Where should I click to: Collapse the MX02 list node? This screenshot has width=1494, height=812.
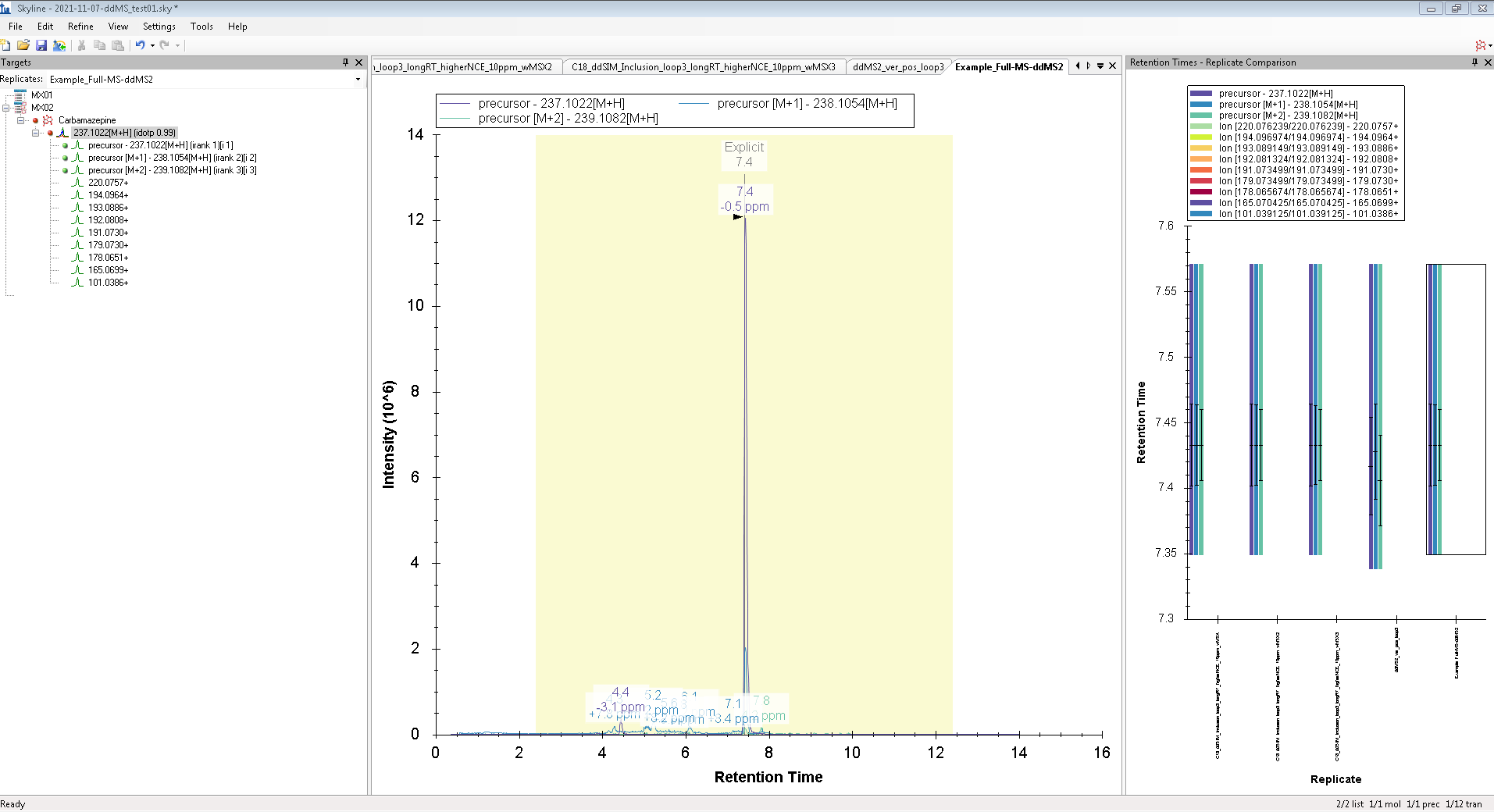[x=7, y=108]
